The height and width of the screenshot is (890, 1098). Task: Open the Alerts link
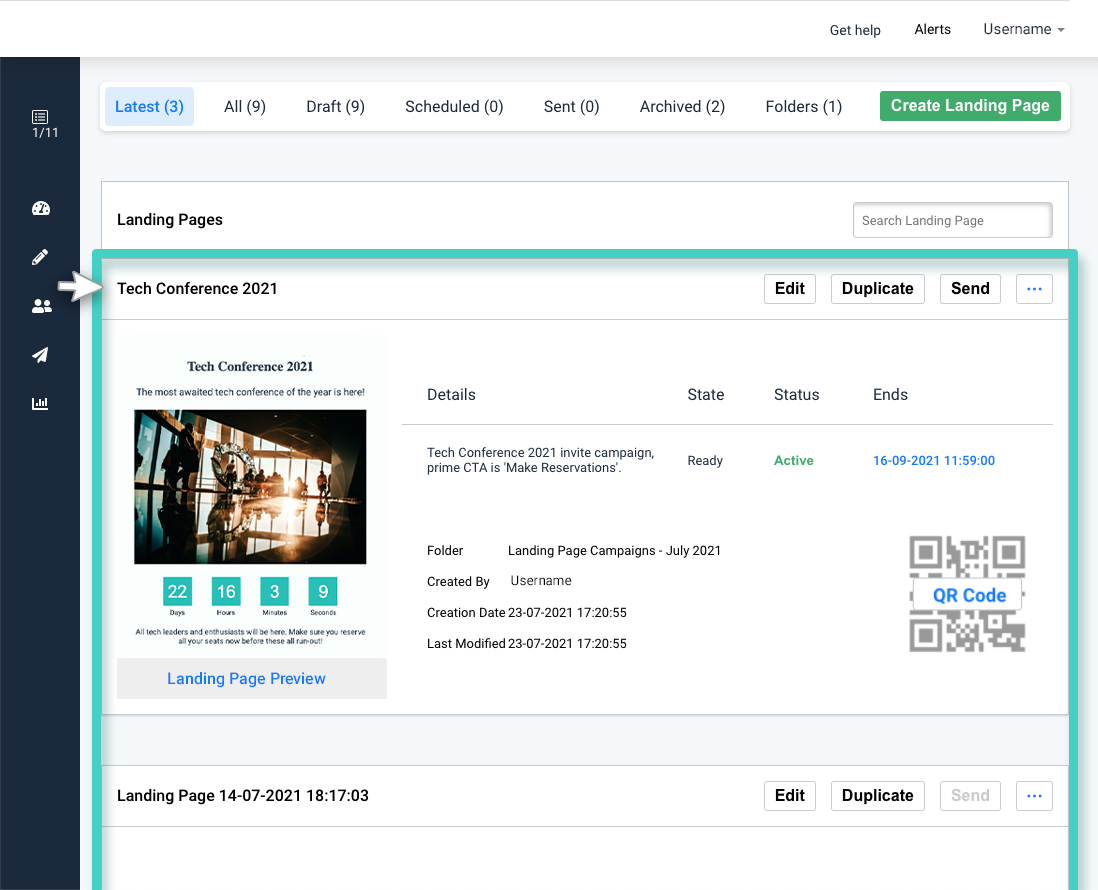(x=933, y=29)
